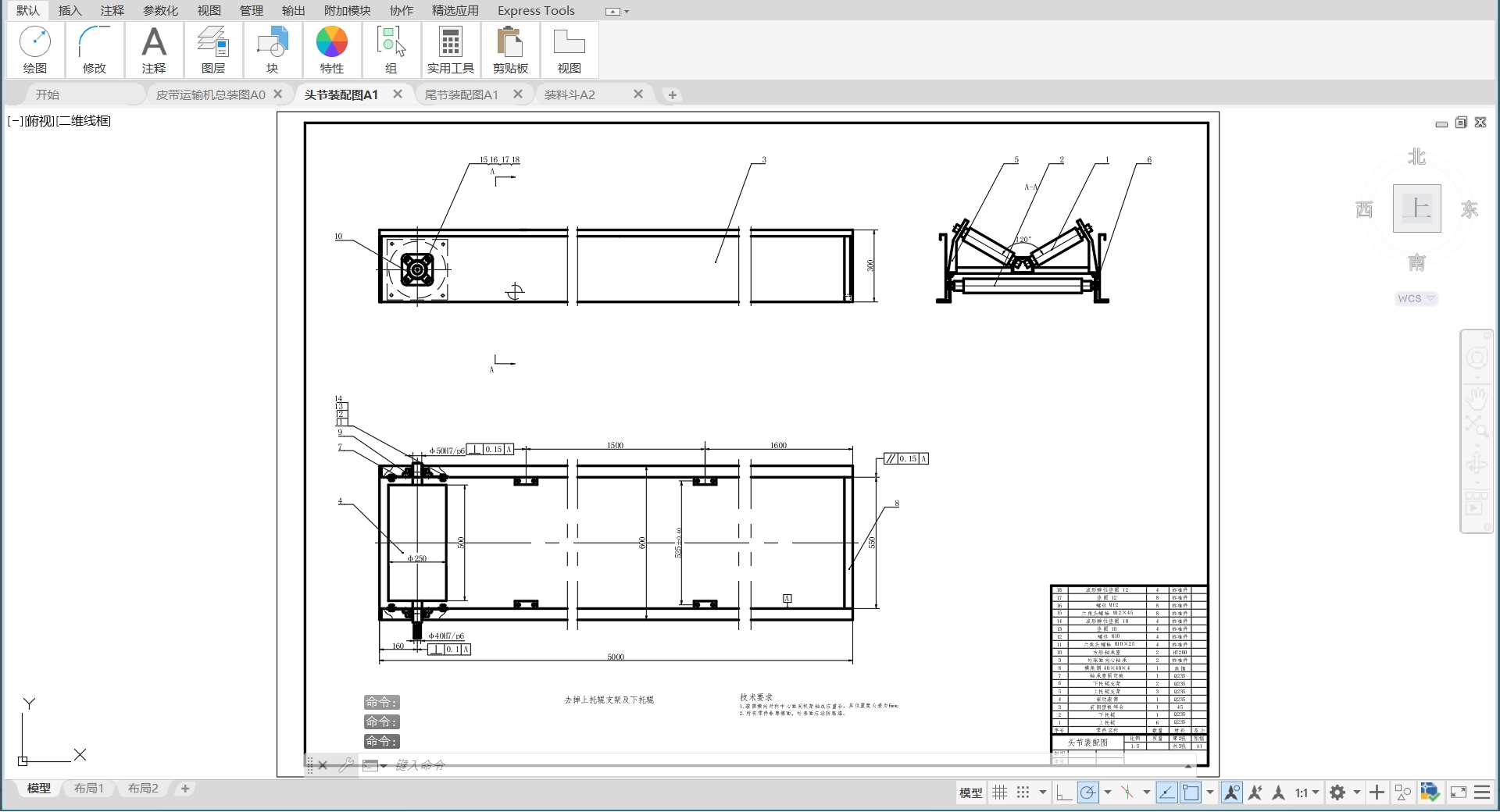The image size is (1500, 812).
Task: Open the 绘图 (Draw) panel
Action: (35, 50)
